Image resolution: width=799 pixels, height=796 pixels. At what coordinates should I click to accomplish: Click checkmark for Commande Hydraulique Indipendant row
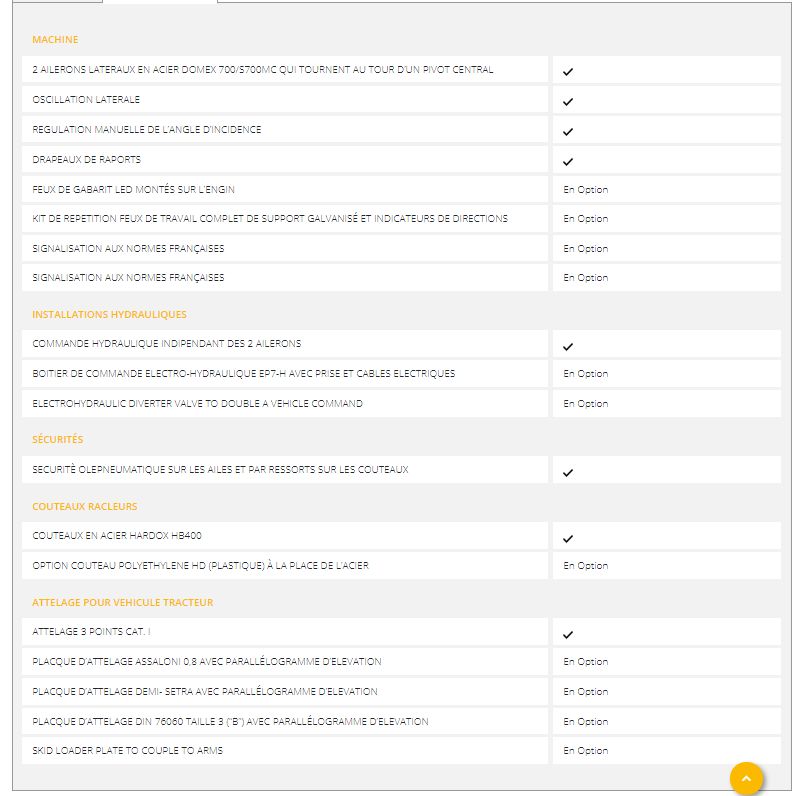[567, 346]
